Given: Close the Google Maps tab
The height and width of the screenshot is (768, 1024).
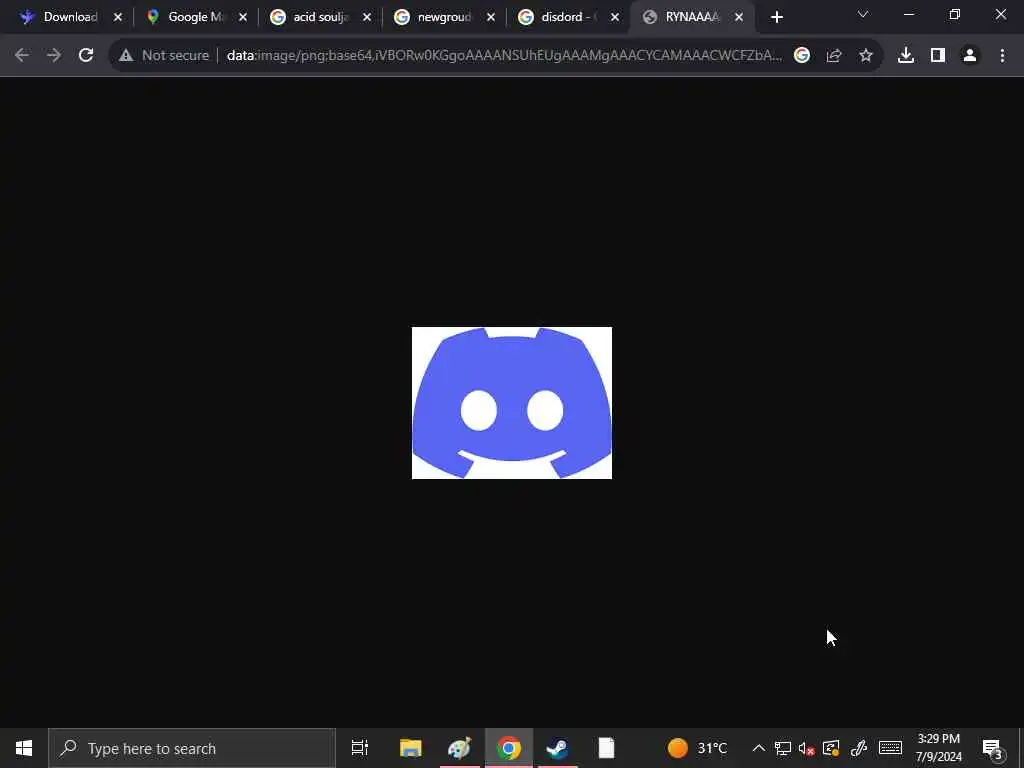Looking at the screenshot, I should pyautogui.click(x=242, y=17).
